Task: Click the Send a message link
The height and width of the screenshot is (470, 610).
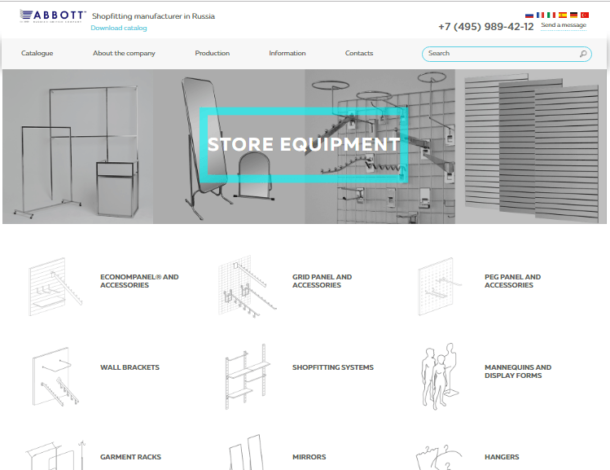Action: (564, 25)
